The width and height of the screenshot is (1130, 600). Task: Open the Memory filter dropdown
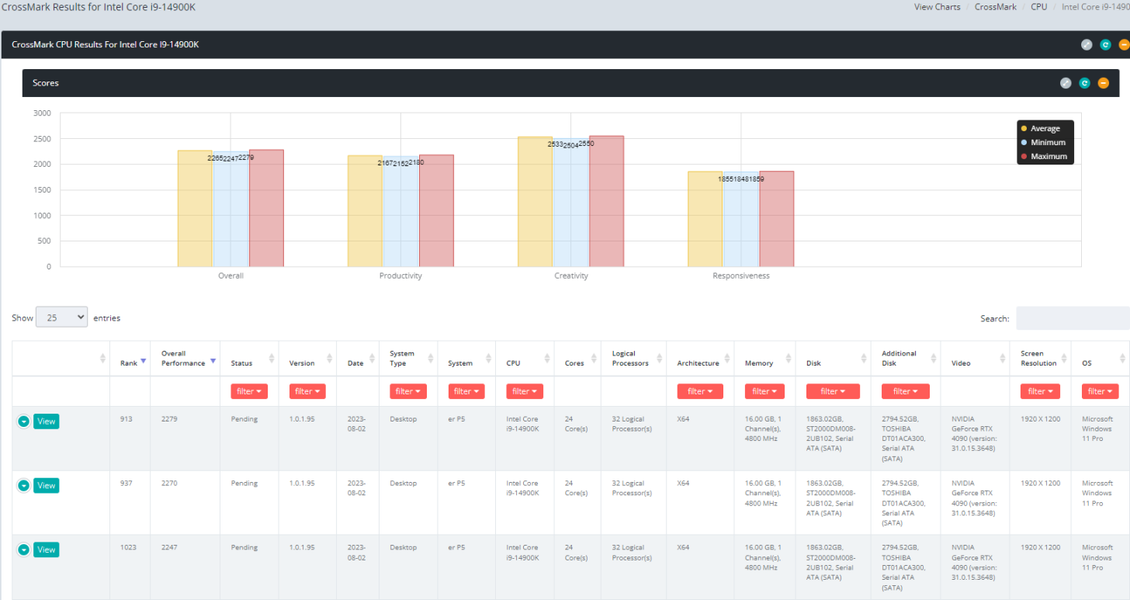coord(765,391)
